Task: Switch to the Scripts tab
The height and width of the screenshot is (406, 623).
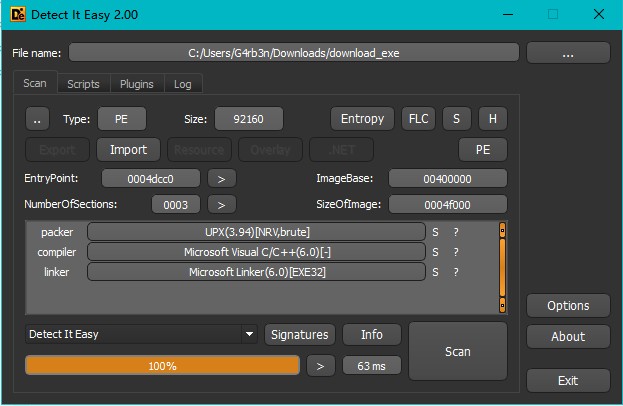Action: pos(83,84)
